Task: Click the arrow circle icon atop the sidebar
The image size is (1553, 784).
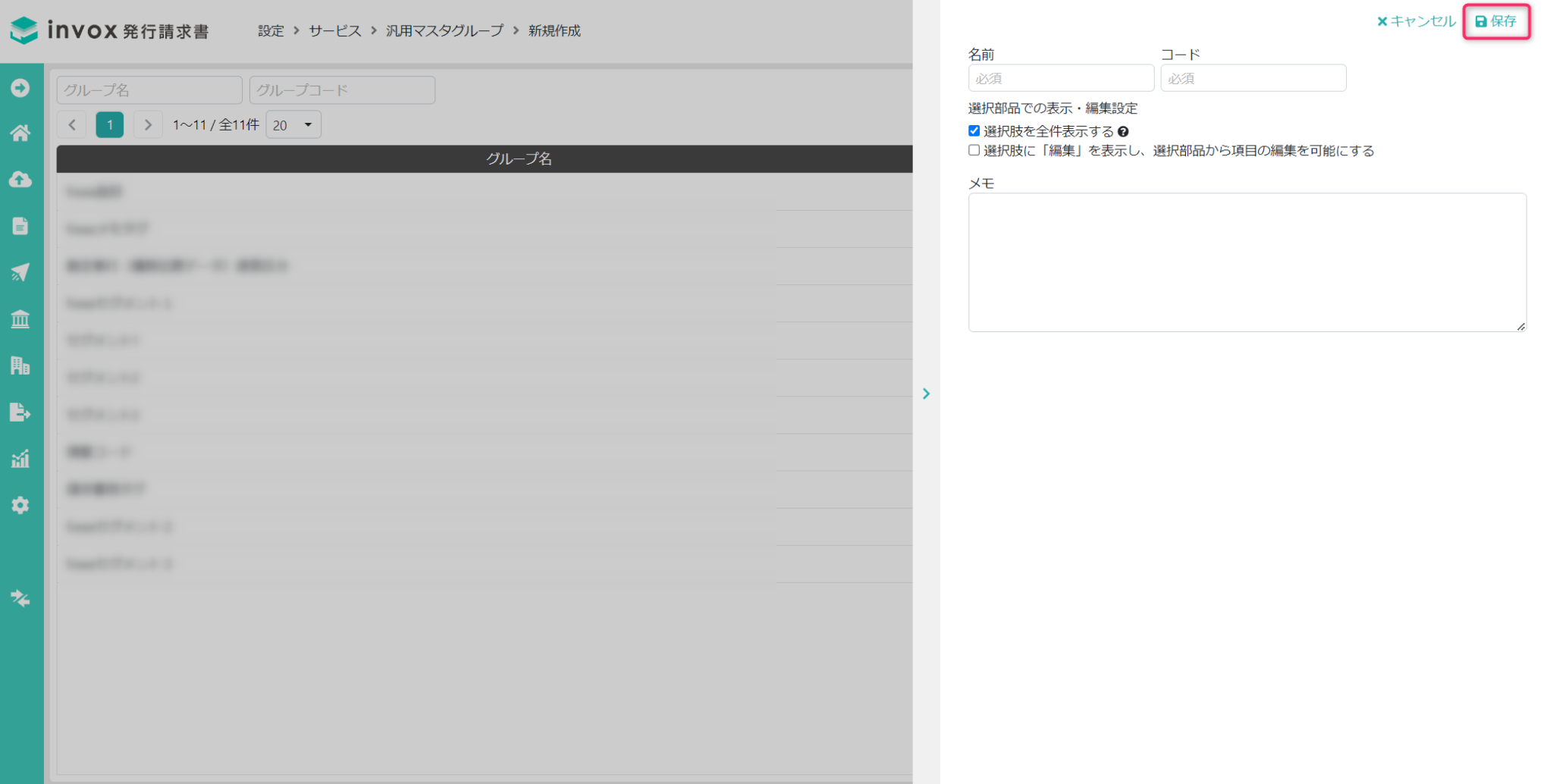Action: click(x=20, y=88)
